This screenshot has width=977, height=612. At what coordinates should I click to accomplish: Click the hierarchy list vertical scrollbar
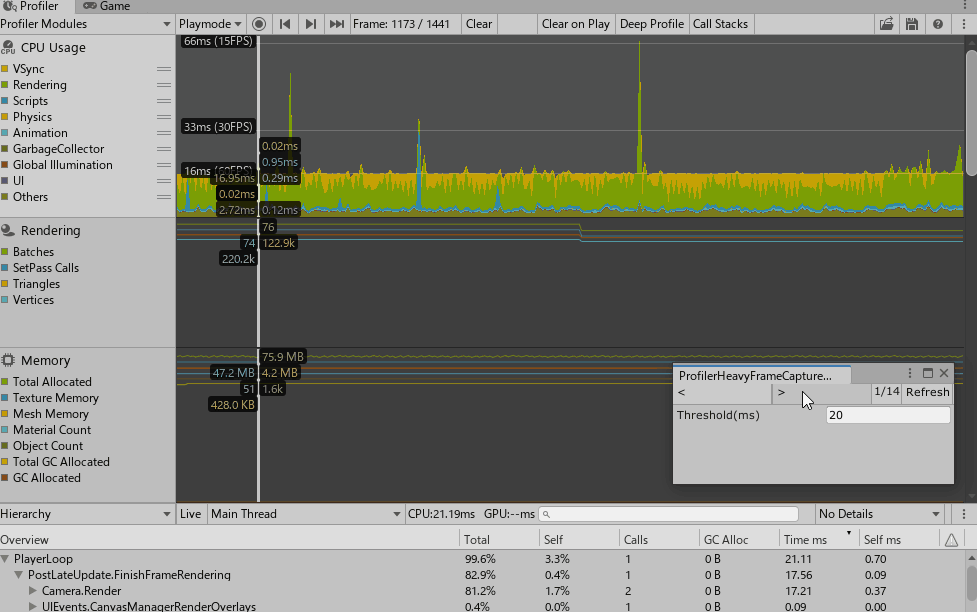(x=971, y=581)
